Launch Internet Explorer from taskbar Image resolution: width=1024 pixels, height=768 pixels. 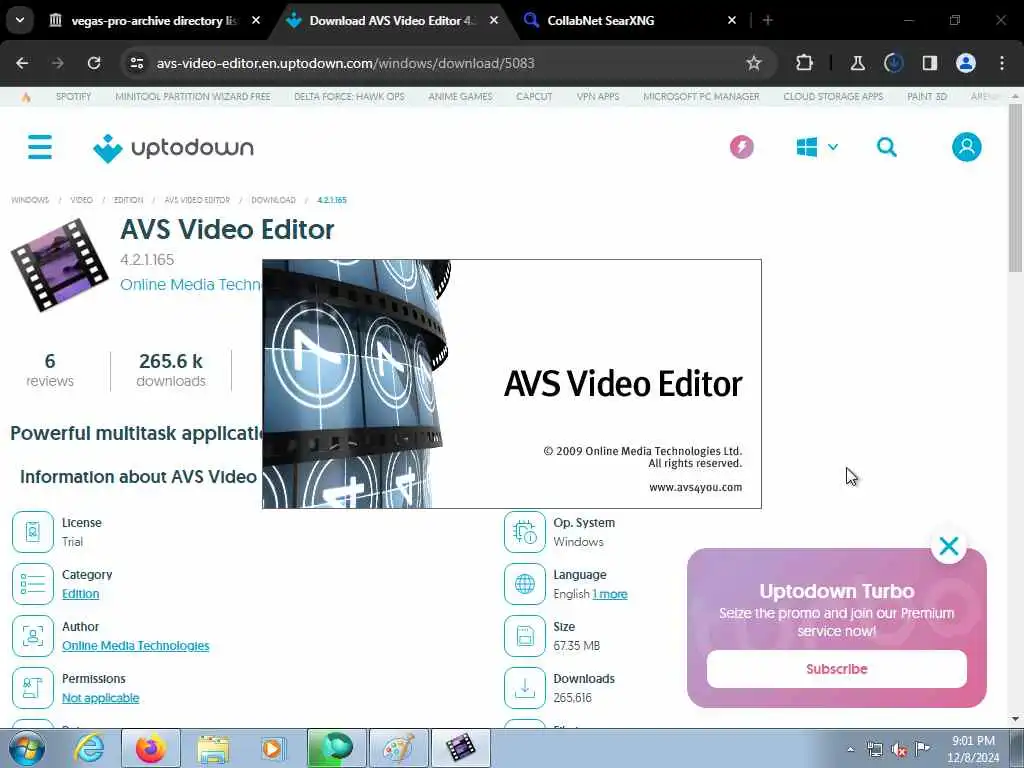pos(89,748)
